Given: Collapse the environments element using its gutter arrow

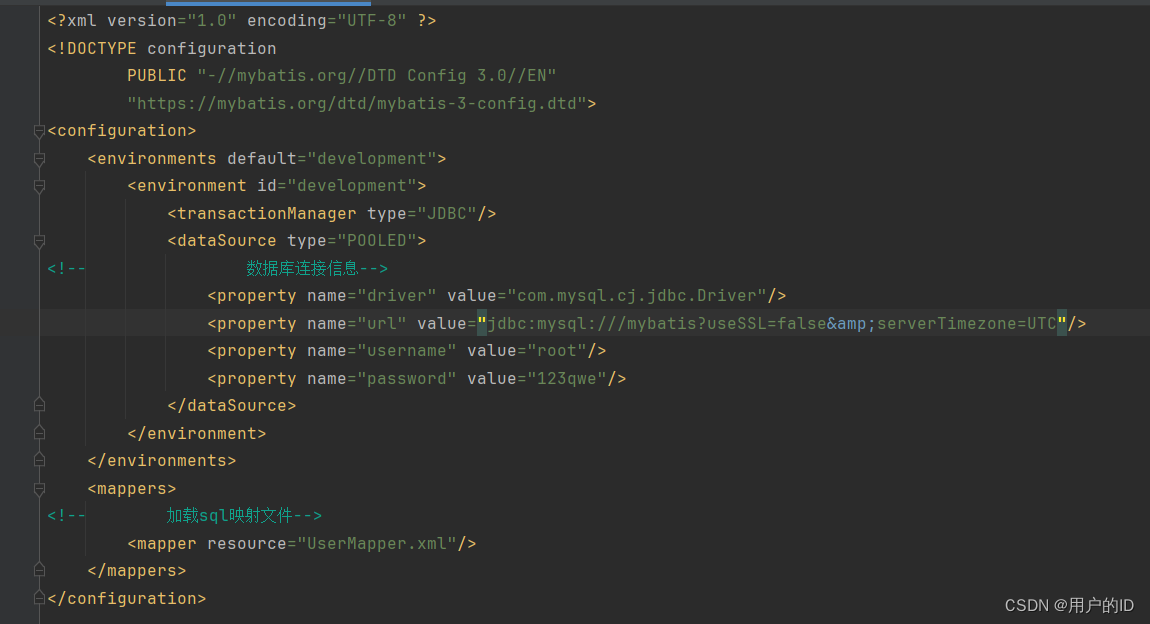Looking at the screenshot, I should (39, 158).
